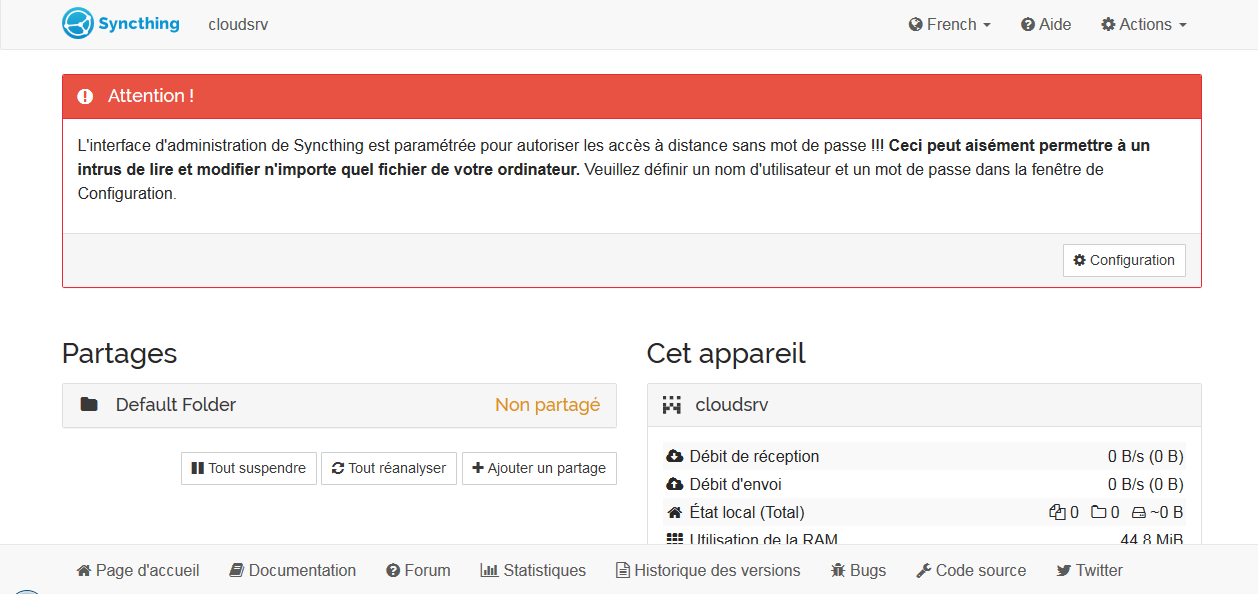
Task: Click the Débit d'envoi value 0 B/s
Action: pos(1146,485)
